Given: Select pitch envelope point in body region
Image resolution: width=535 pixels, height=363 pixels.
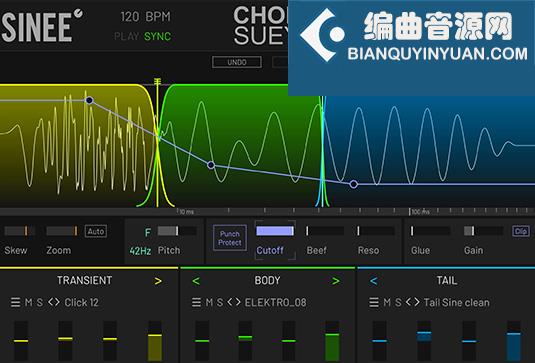Looking at the screenshot, I should pos(211,165).
